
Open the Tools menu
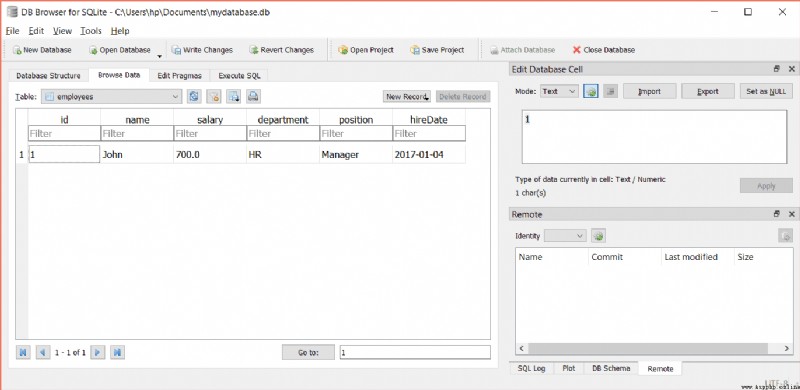point(91,31)
